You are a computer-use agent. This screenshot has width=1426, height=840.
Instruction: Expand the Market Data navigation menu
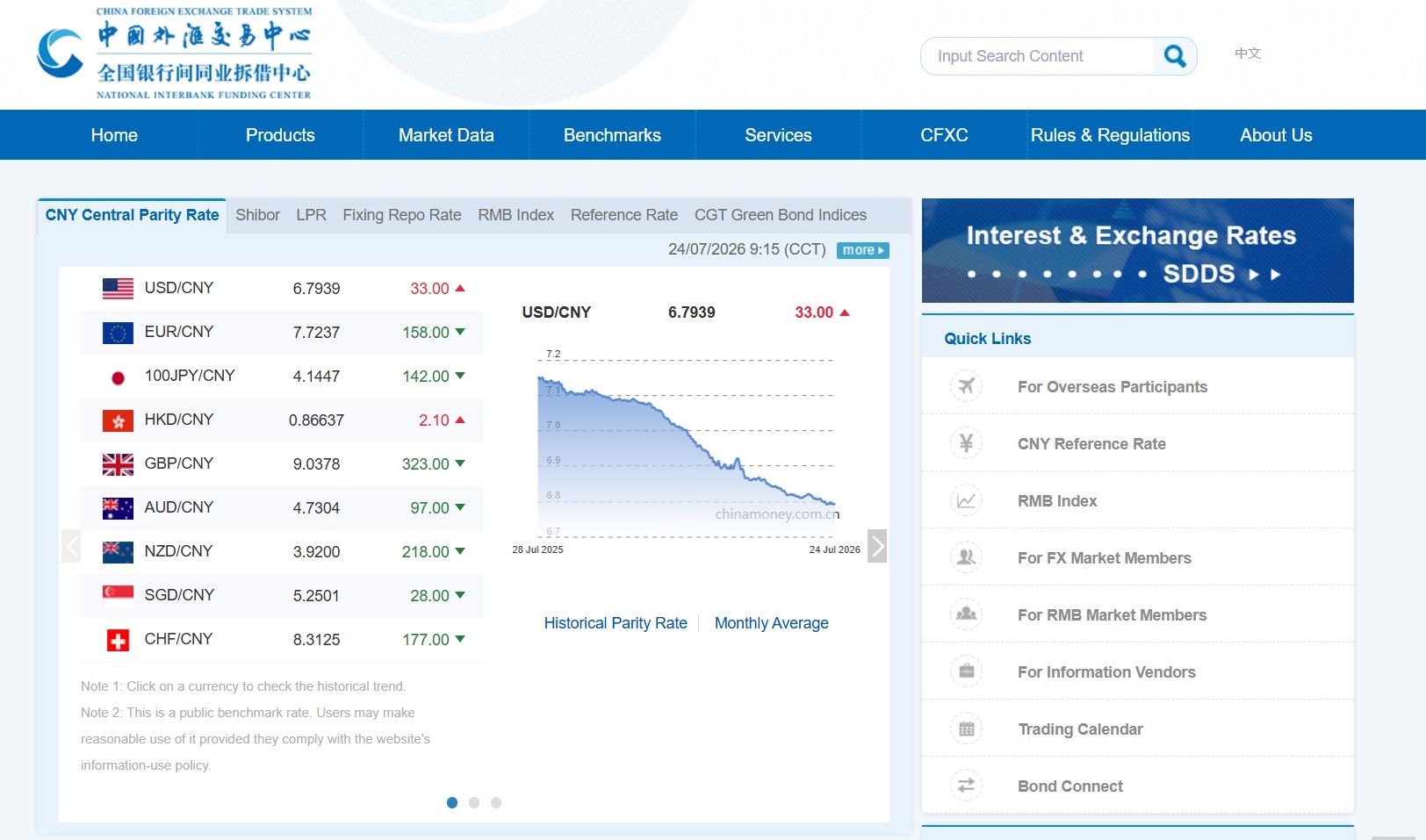[446, 135]
